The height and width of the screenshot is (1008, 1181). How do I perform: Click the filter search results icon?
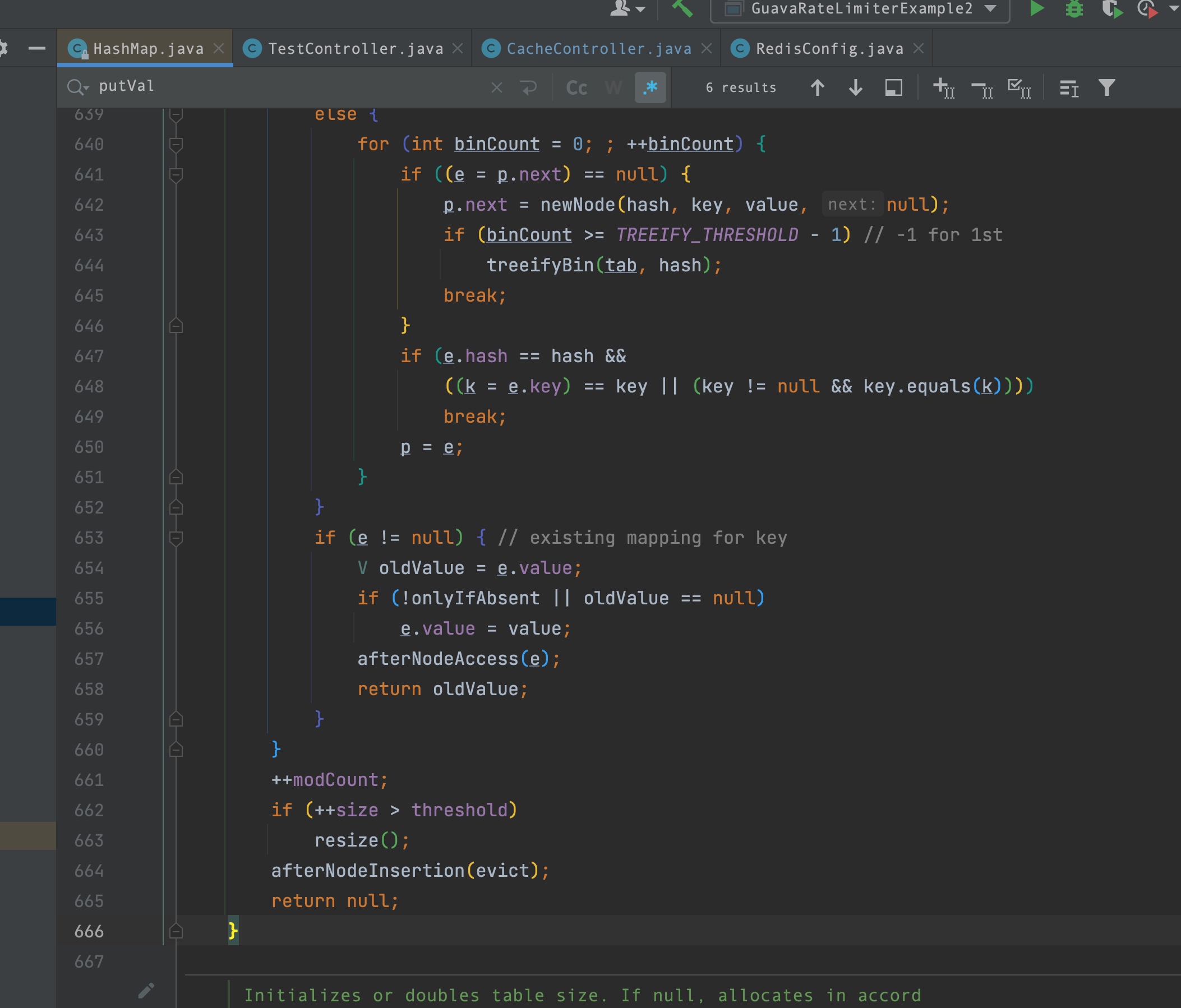pyautogui.click(x=1106, y=88)
